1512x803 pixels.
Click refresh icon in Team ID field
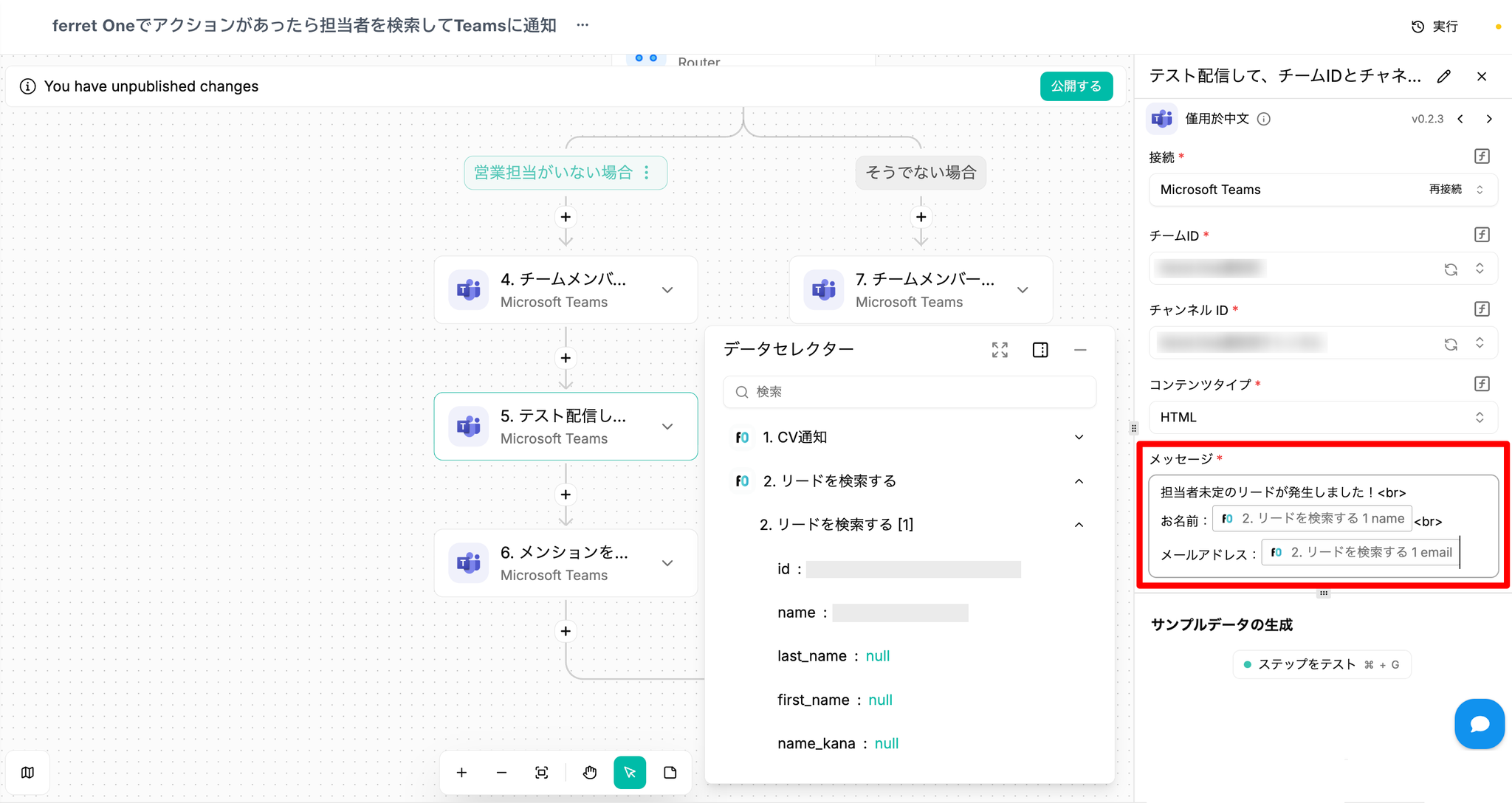pyautogui.click(x=1451, y=269)
